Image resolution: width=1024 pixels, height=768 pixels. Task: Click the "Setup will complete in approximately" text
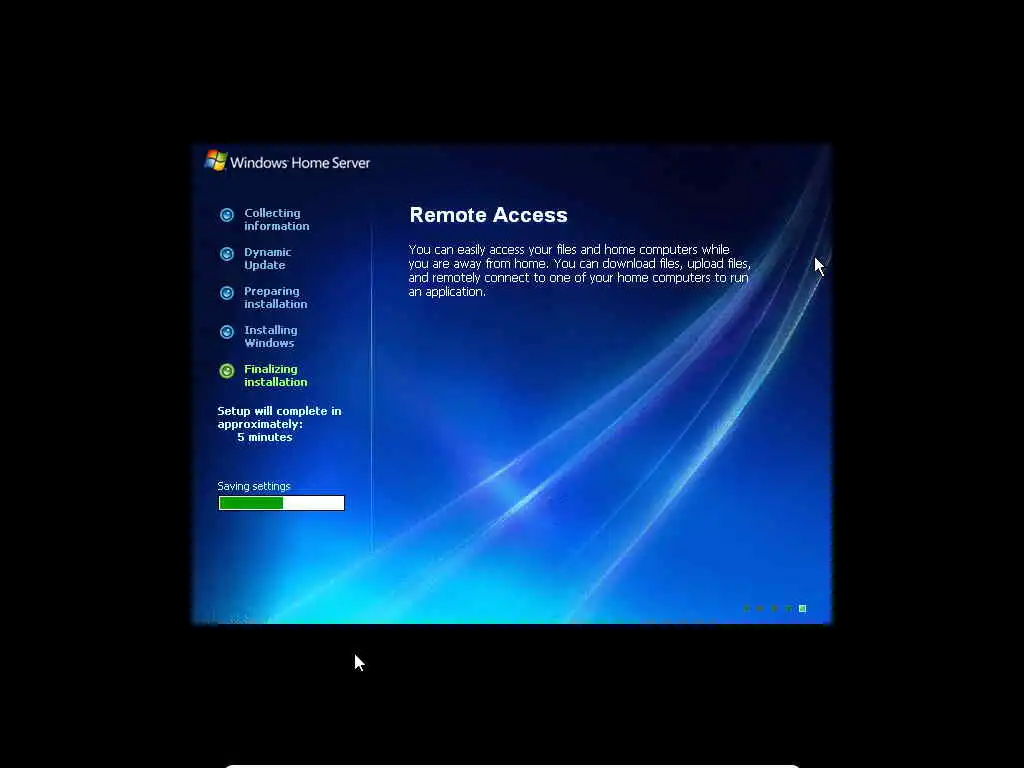coord(280,417)
